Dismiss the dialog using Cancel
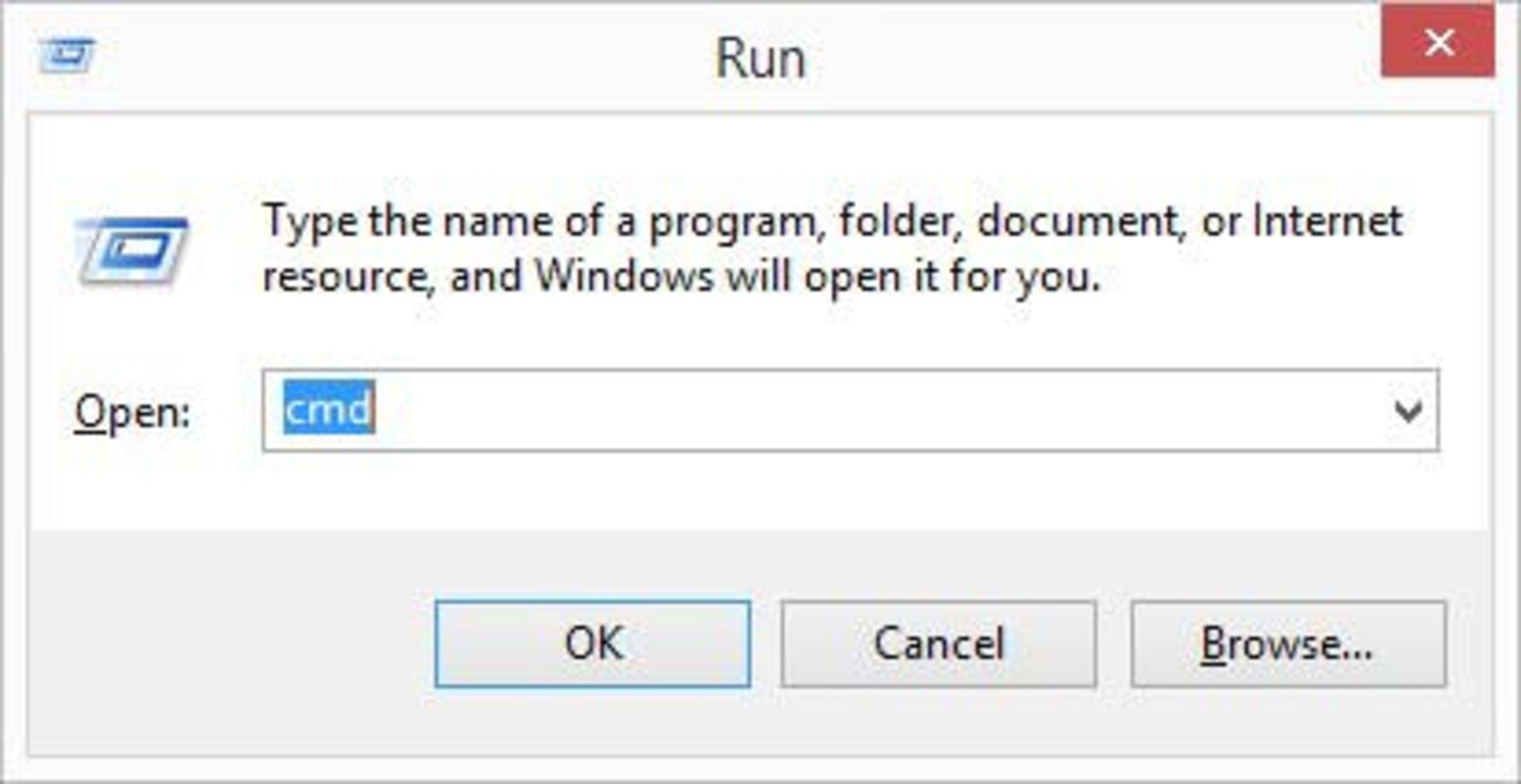The width and height of the screenshot is (1521, 784). coord(939,643)
